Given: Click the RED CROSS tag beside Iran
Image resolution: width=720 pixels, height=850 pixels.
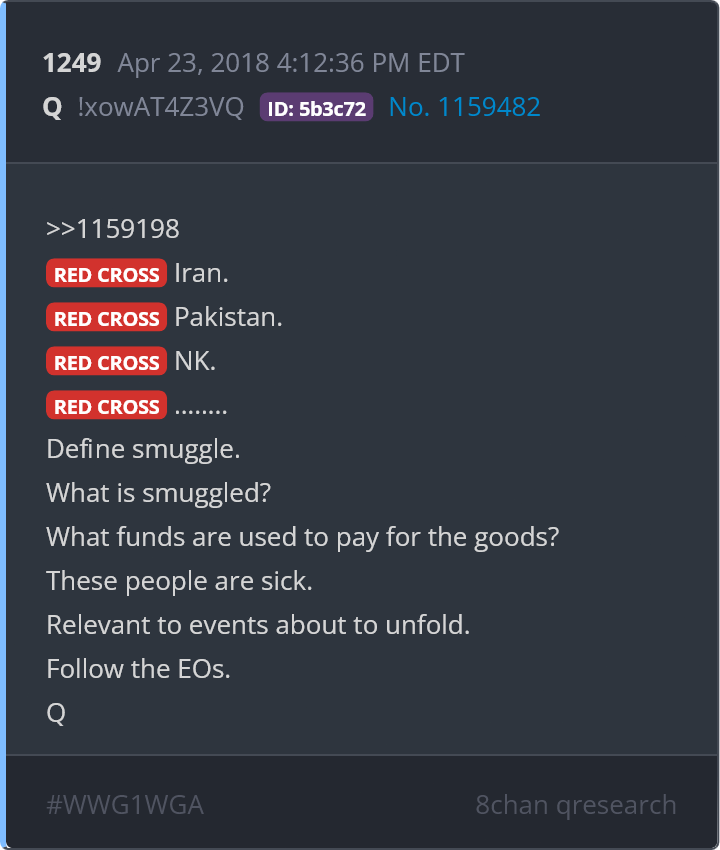Looking at the screenshot, I should (x=106, y=273).
